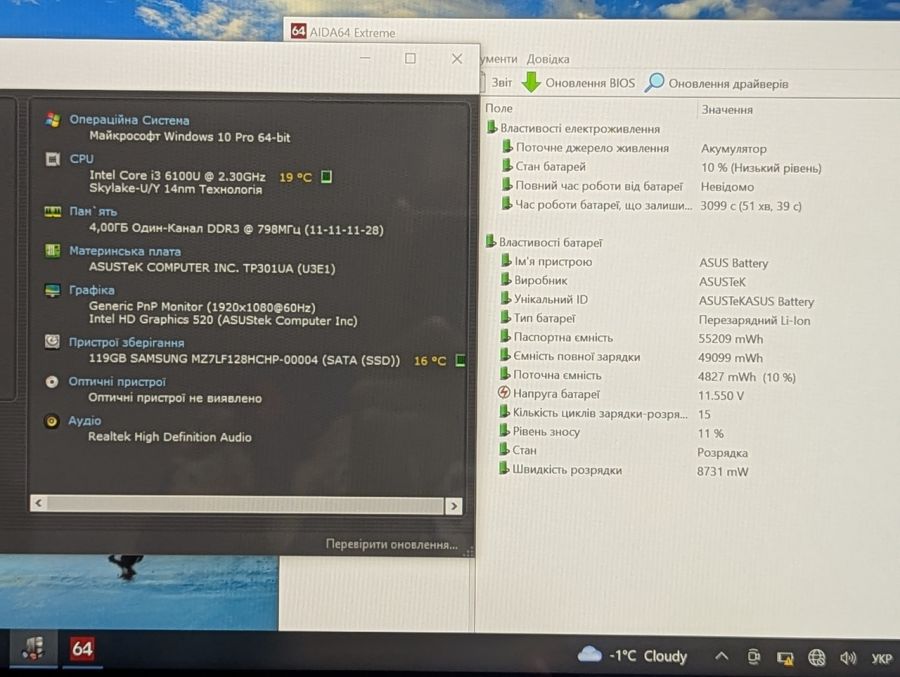This screenshot has width=900, height=677.
Task: Click the network globe tray icon
Action: 816,657
